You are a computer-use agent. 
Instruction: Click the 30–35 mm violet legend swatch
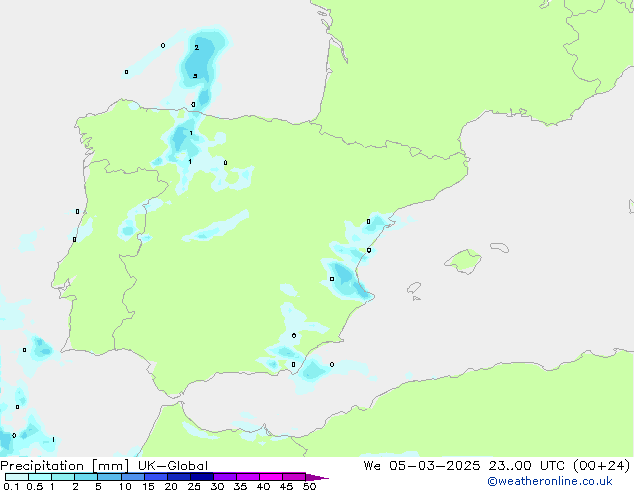pos(224,477)
